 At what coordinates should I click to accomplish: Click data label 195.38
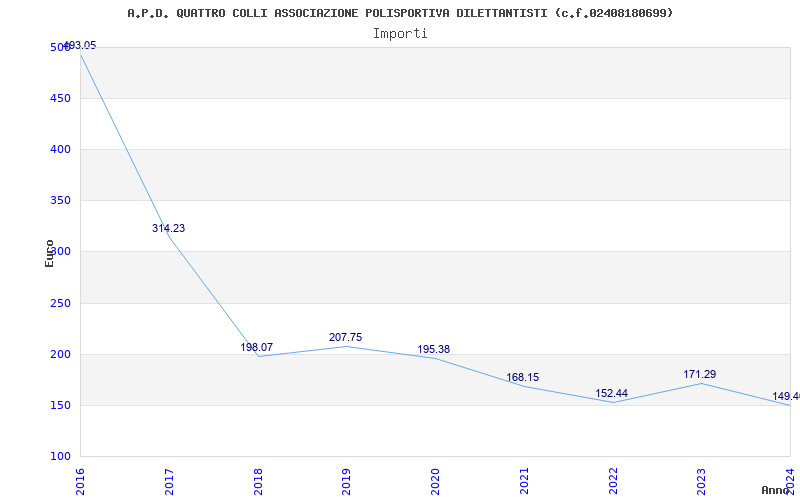[x=434, y=349]
